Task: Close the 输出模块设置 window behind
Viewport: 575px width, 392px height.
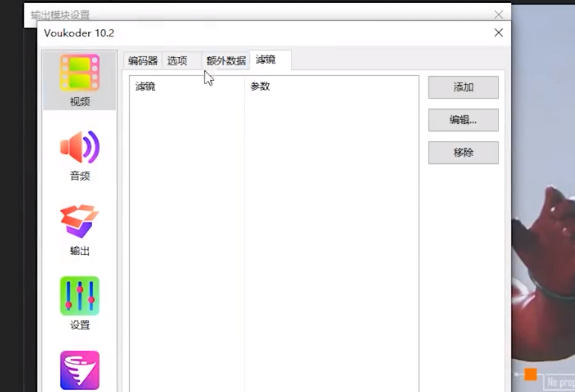Action: (498, 14)
